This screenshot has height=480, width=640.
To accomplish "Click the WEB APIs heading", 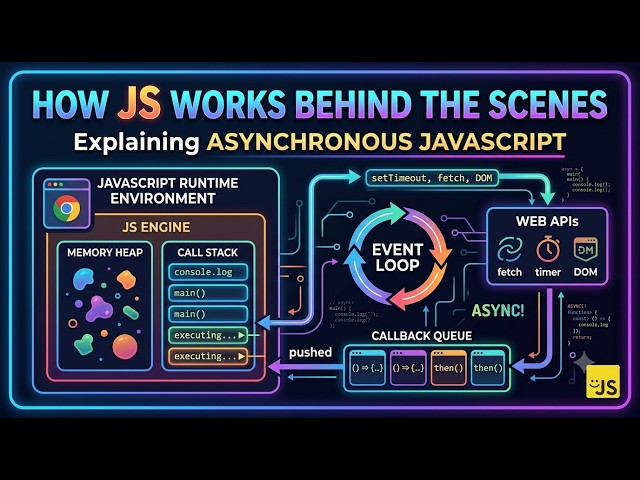I will pyautogui.click(x=547, y=221).
